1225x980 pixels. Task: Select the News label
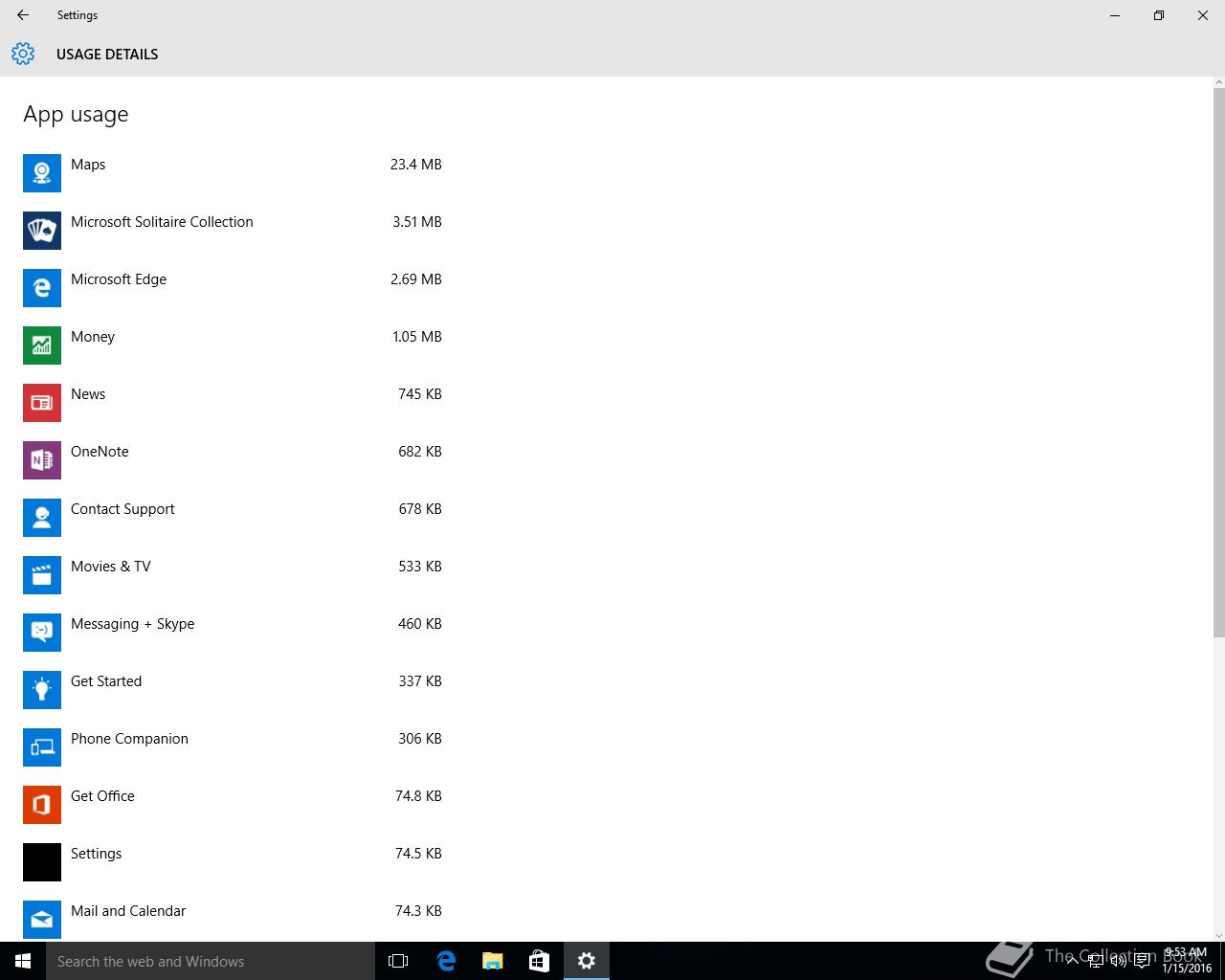pos(88,394)
